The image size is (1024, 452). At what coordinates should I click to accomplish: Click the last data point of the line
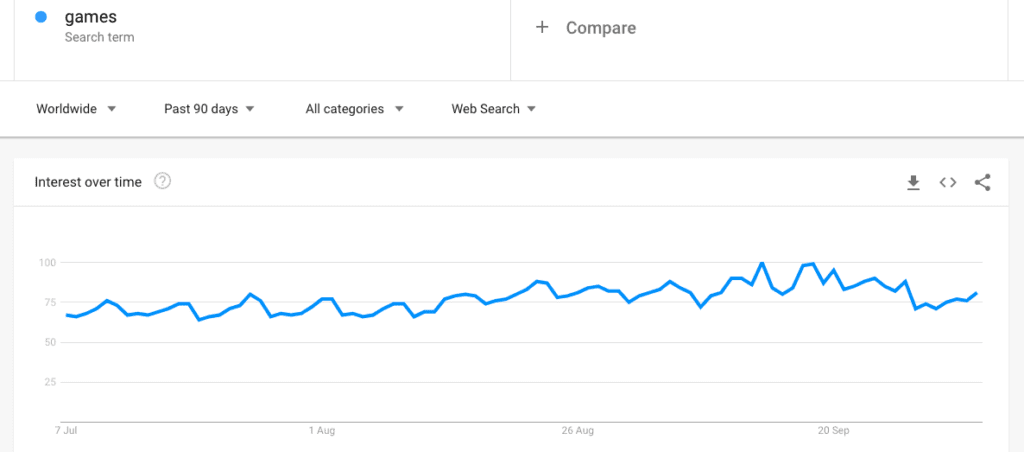976,293
